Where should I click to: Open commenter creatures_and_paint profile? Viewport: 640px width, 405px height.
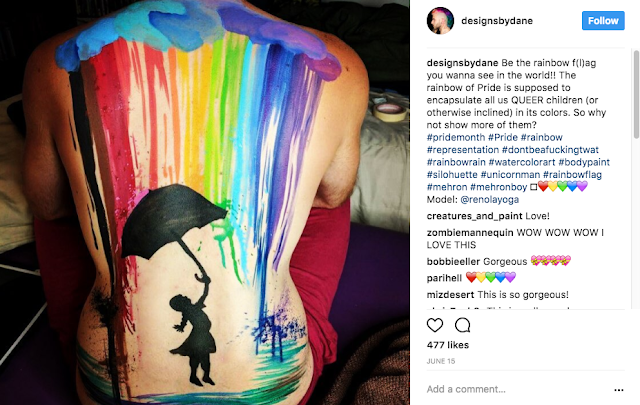pyautogui.click(x=474, y=216)
